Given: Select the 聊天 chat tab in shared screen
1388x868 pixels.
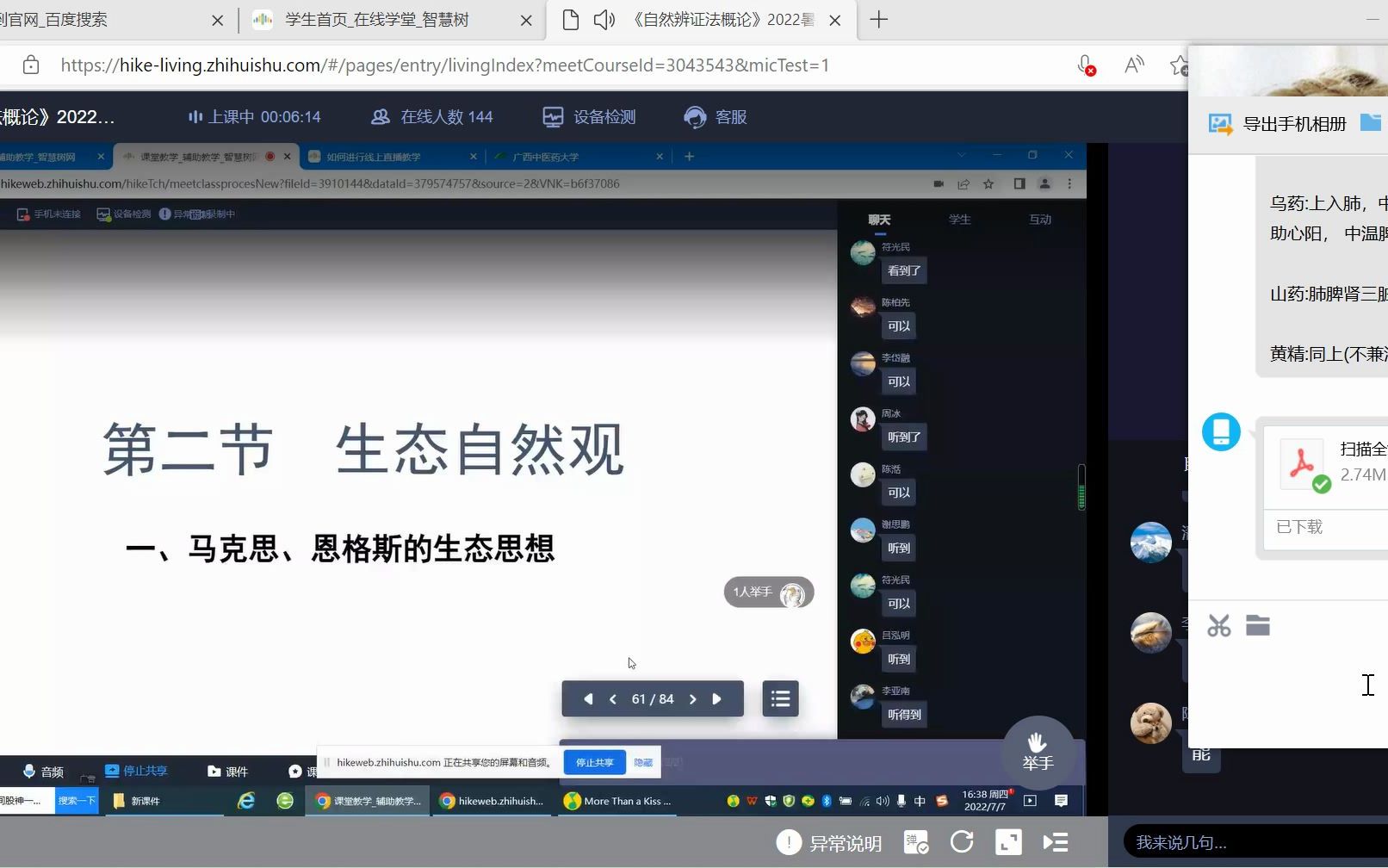Looking at the screenshot, I should pos(879,220).
